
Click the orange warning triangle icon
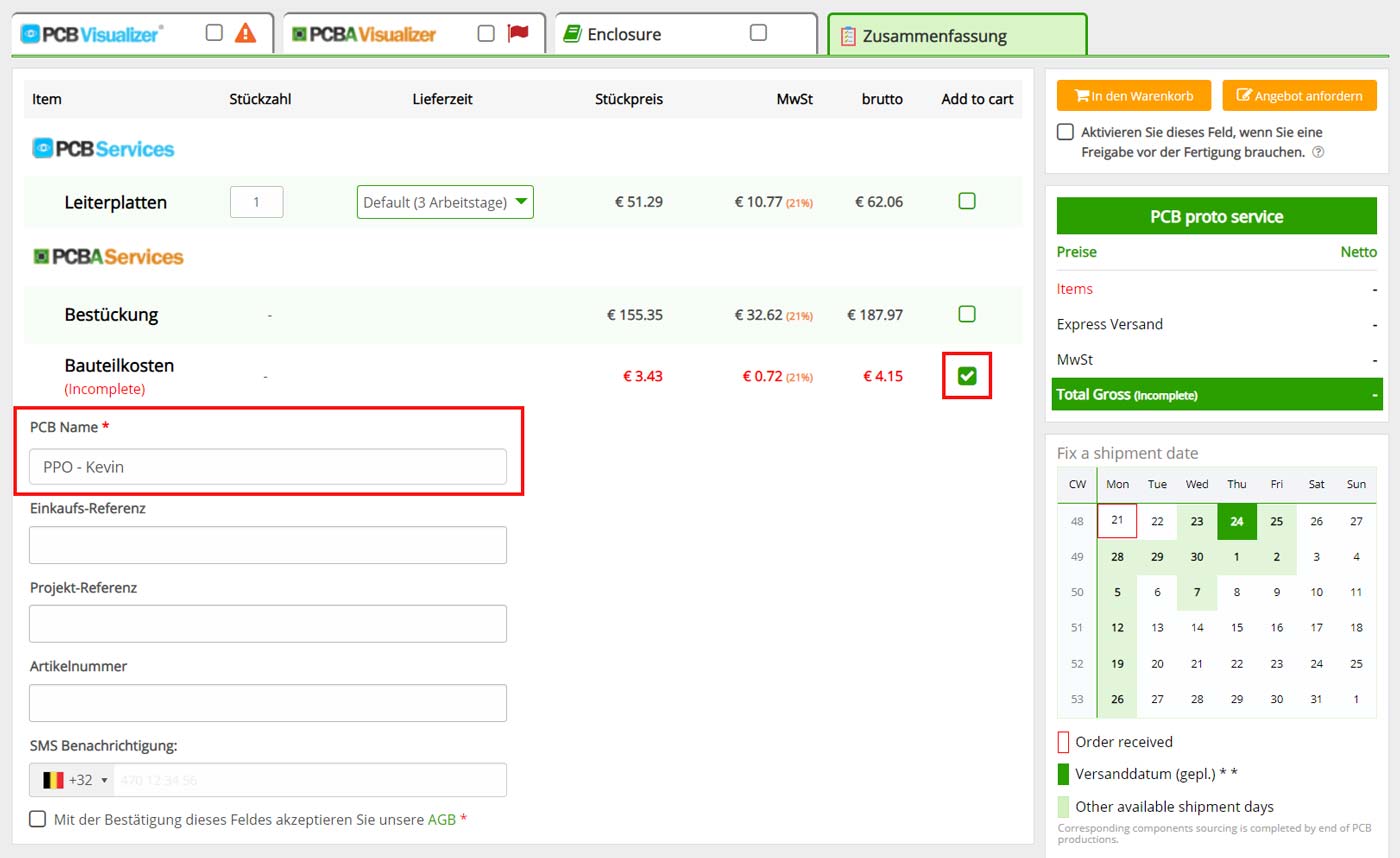[x=245, y=33]
